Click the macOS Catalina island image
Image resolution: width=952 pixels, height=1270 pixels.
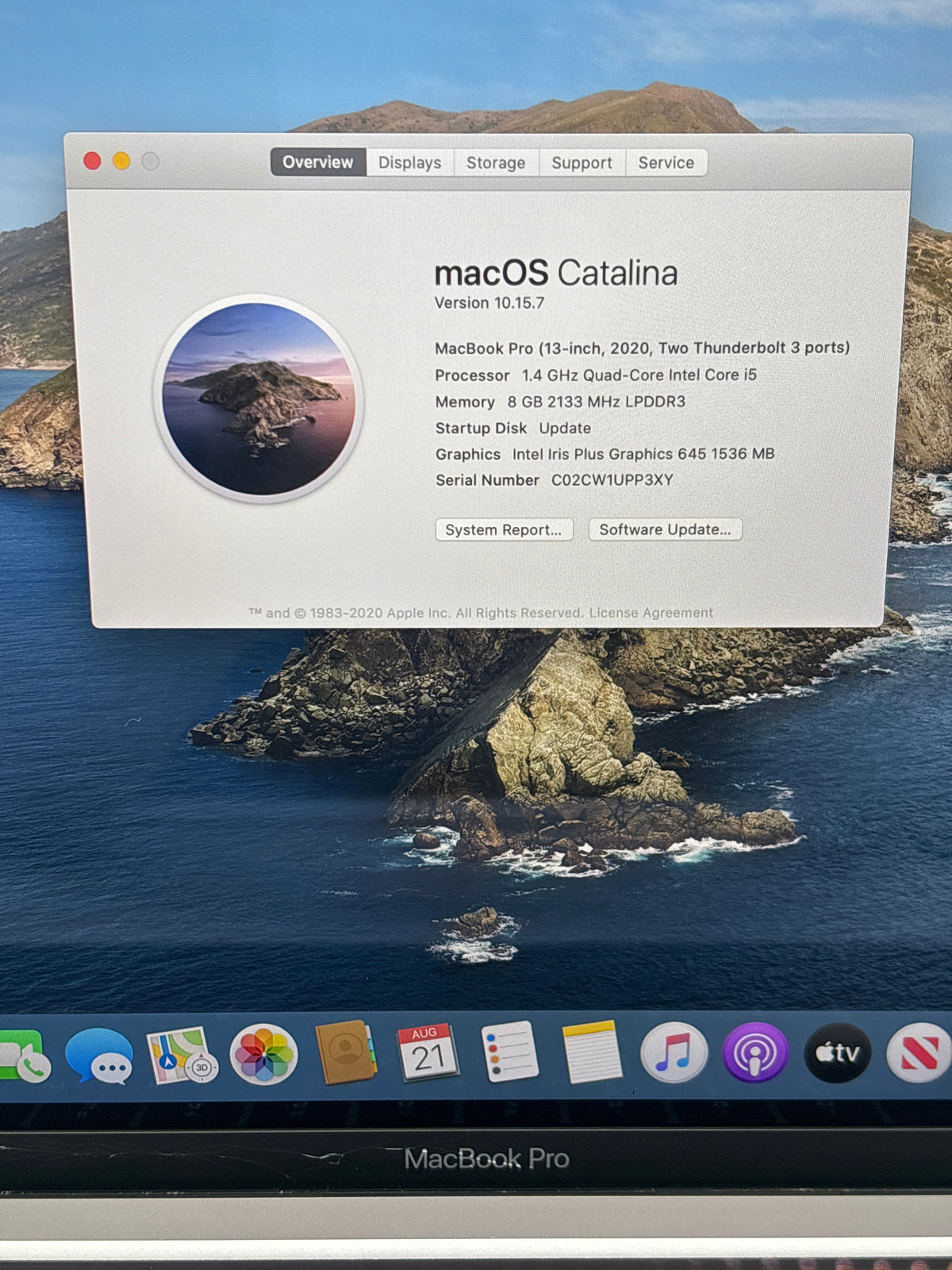click(x=259, y=399)
